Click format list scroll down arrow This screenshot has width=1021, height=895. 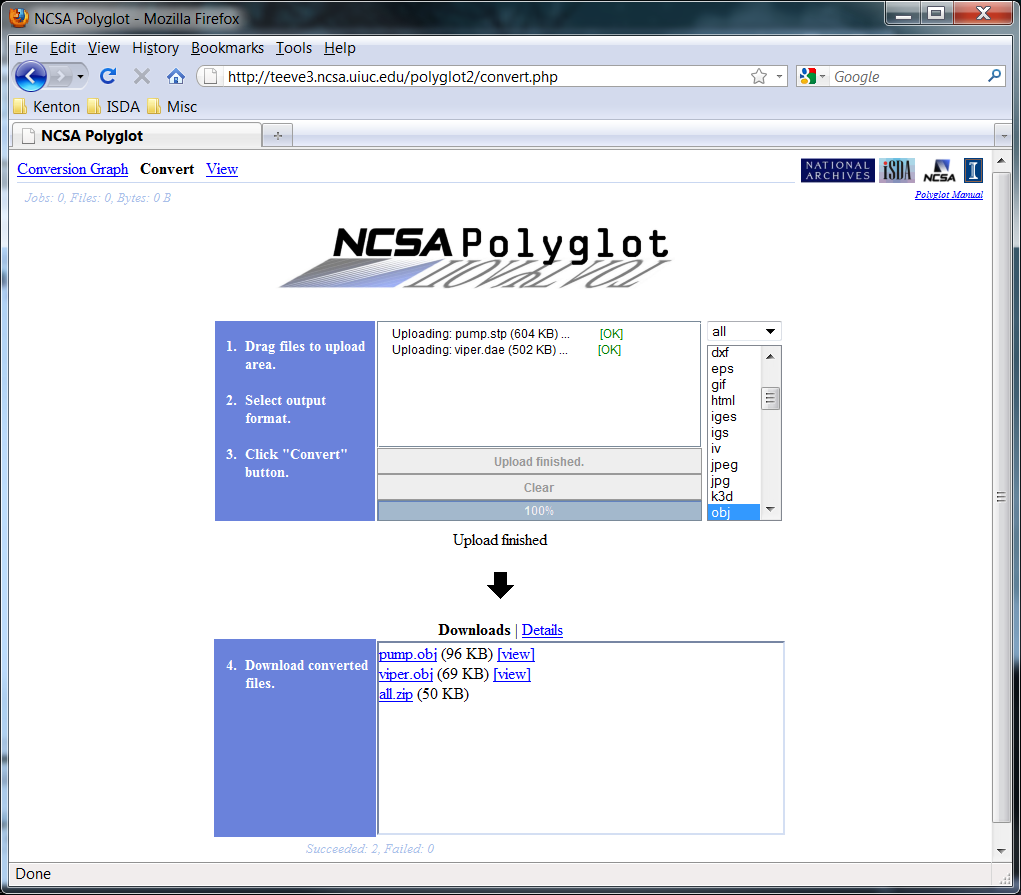tap(770, 509)
